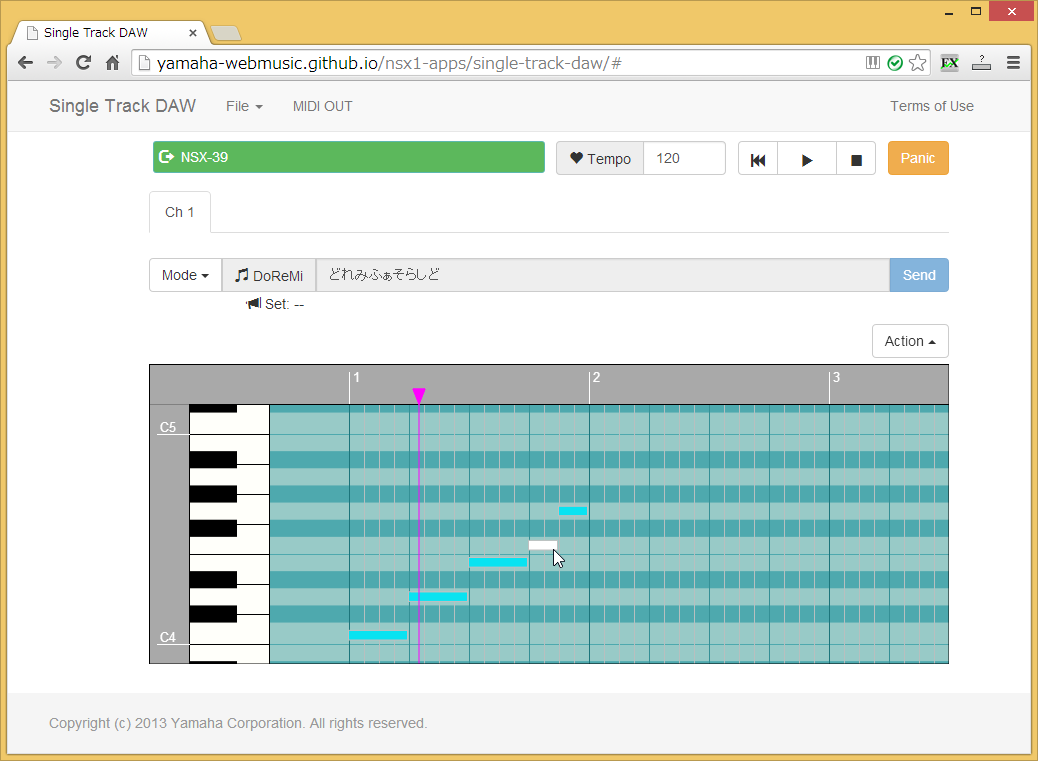Click the browser back arrow
The height and width of the screenshot is (761, 1038).
tap(25, 64)
